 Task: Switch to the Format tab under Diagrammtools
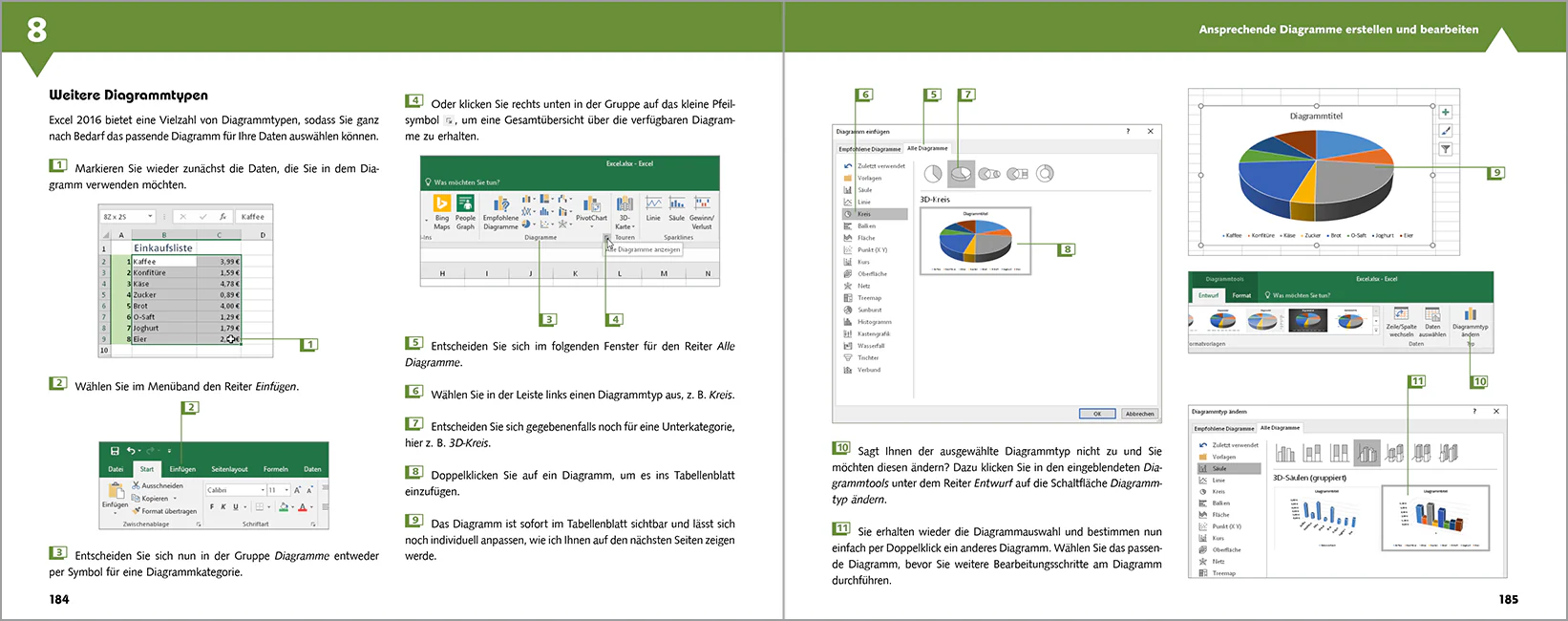tap(1241, 295)
